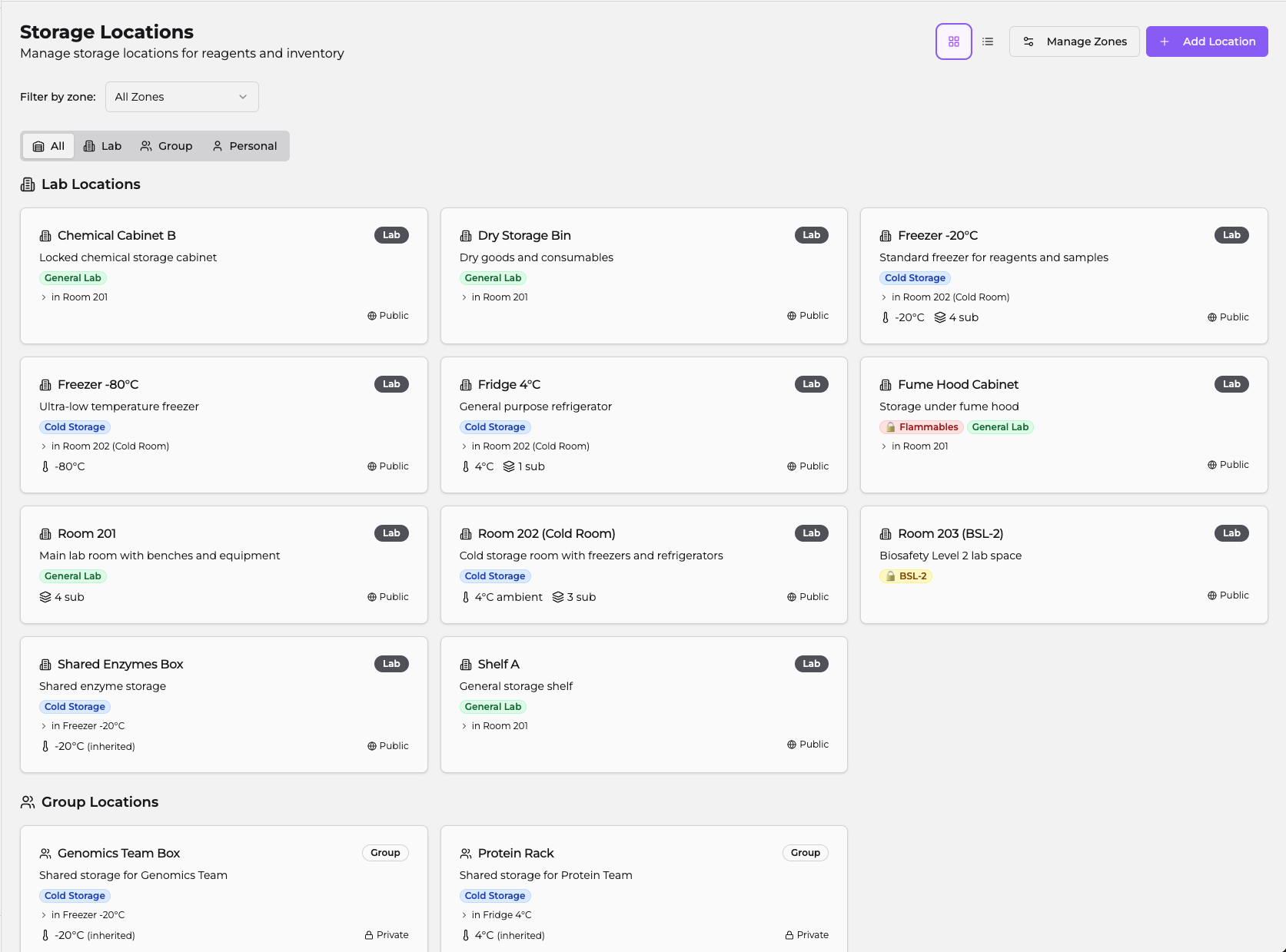Image resolution: width=1286 pixels, height=952 pixels.
Task: Expand 'in Freezer -20°C' chevron on Shared Enzymes Box
Action: 44,726
